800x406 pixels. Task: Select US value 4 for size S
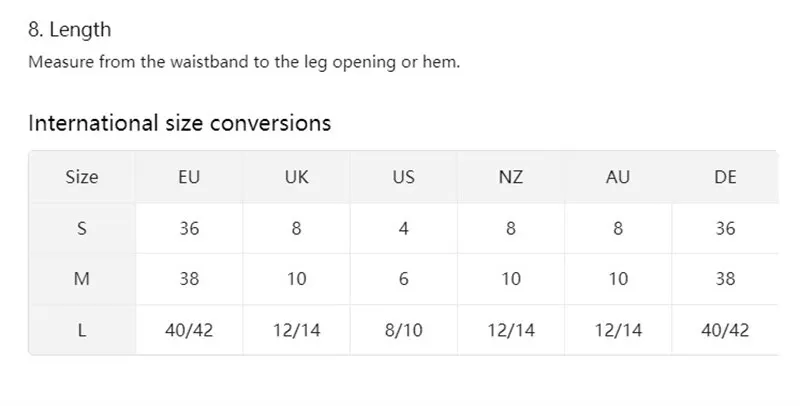click(x=404, y=228)
